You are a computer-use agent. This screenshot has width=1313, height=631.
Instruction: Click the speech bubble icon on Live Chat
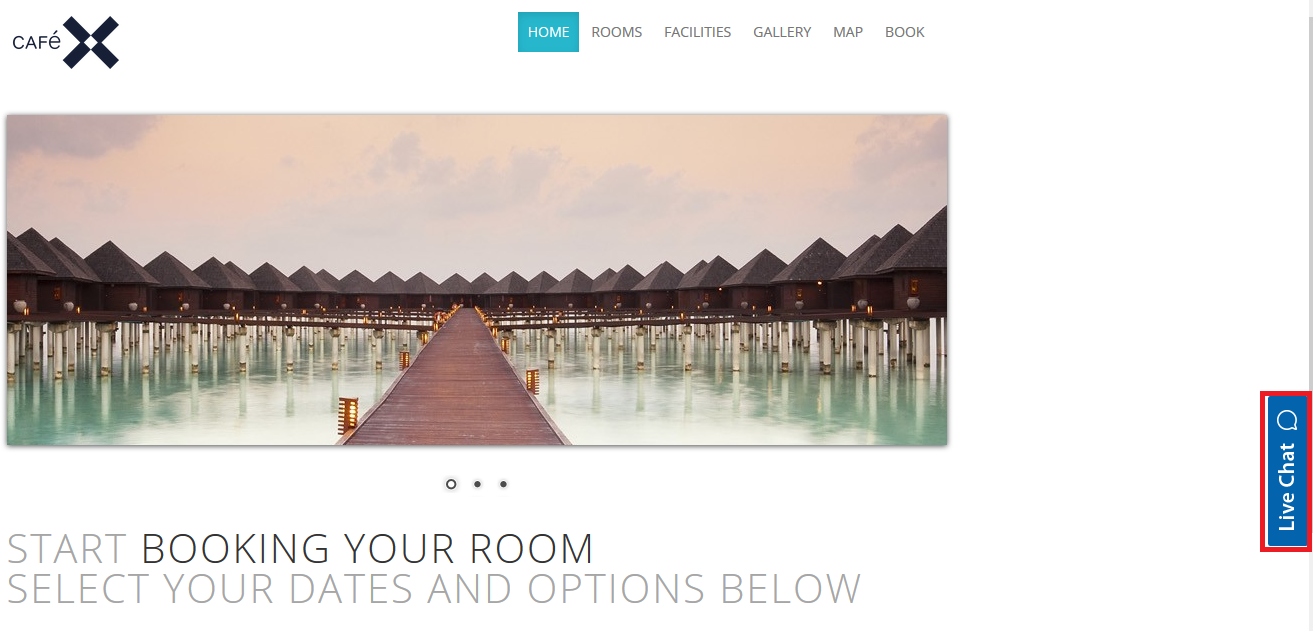(x=1287, y=419)
